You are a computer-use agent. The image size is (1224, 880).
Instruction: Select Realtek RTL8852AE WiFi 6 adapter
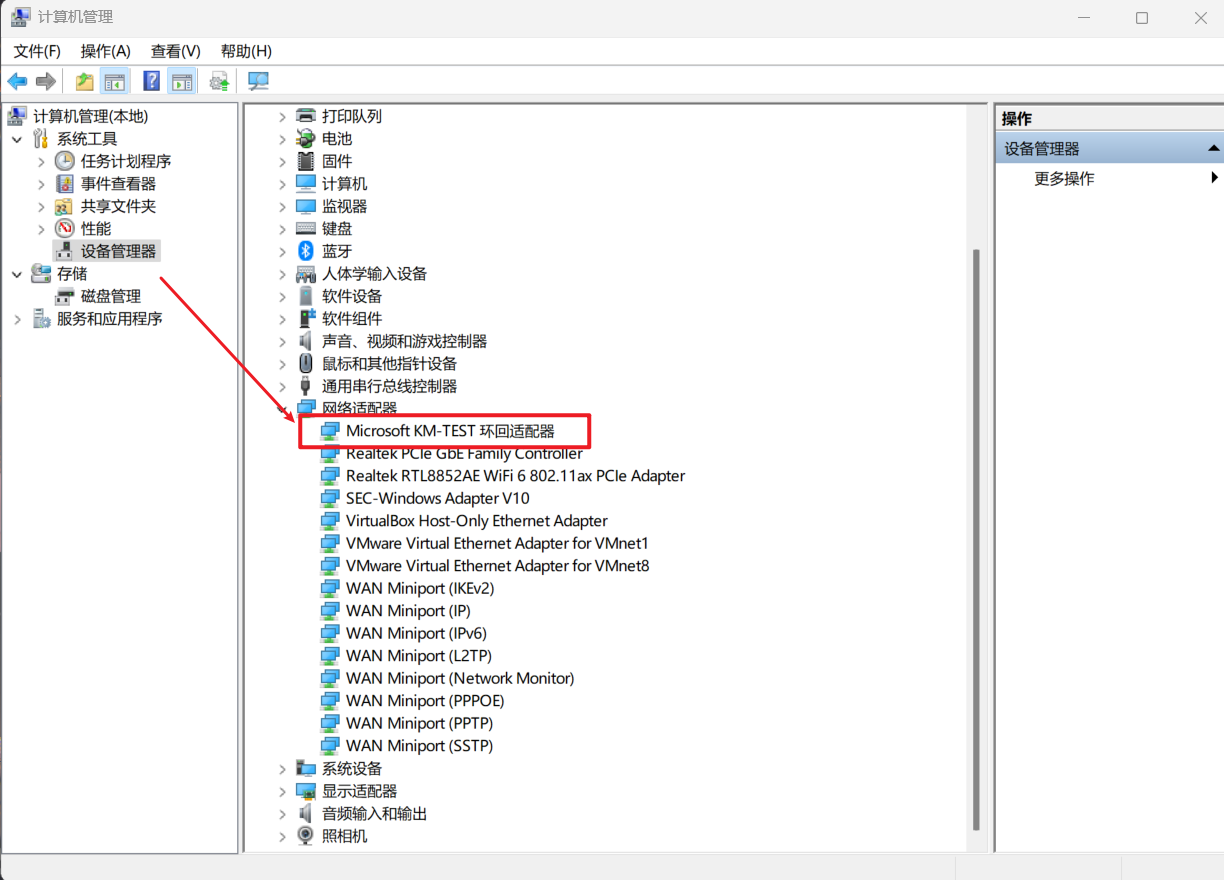[515, 476]
